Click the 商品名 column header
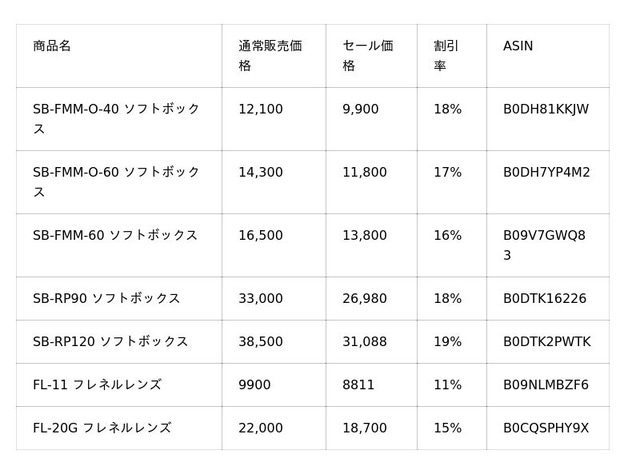Viewport: 640px width, 474px height. click(52, 46)
